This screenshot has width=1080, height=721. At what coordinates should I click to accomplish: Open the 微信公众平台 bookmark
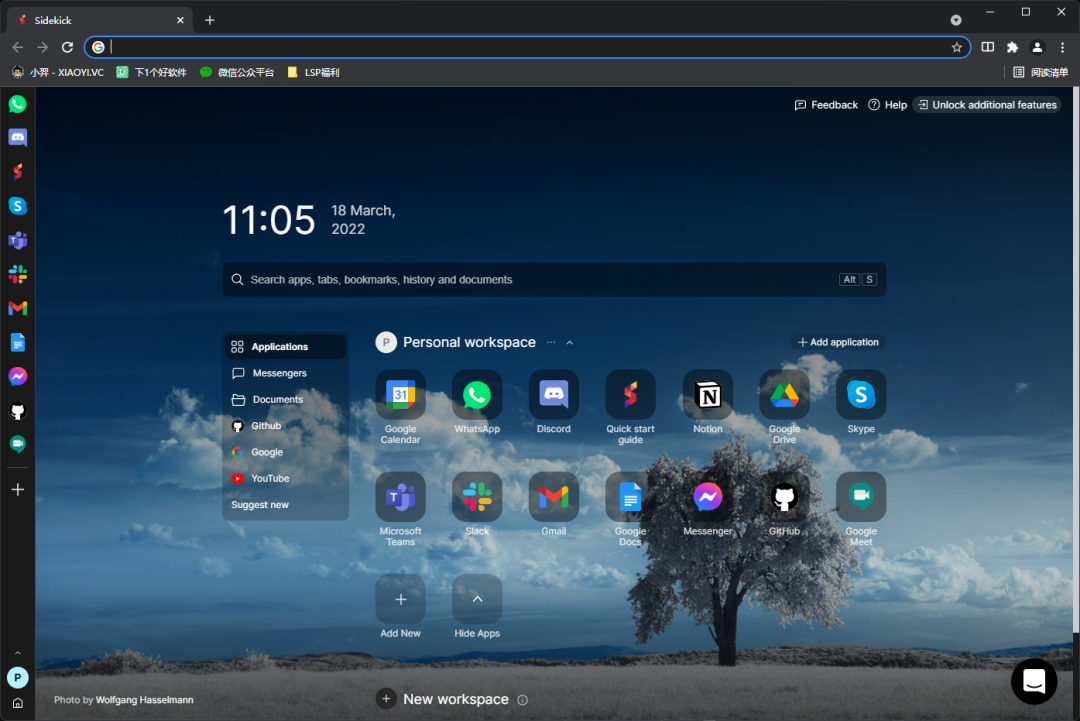click(237, 72)
